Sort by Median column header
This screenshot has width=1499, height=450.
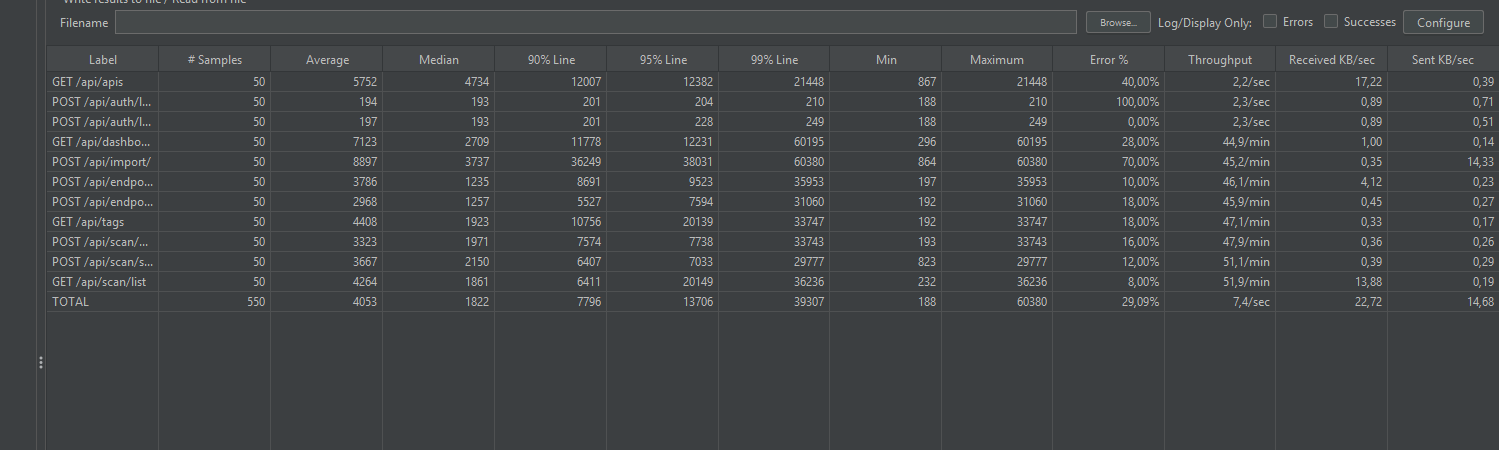(x=439, y=60)
